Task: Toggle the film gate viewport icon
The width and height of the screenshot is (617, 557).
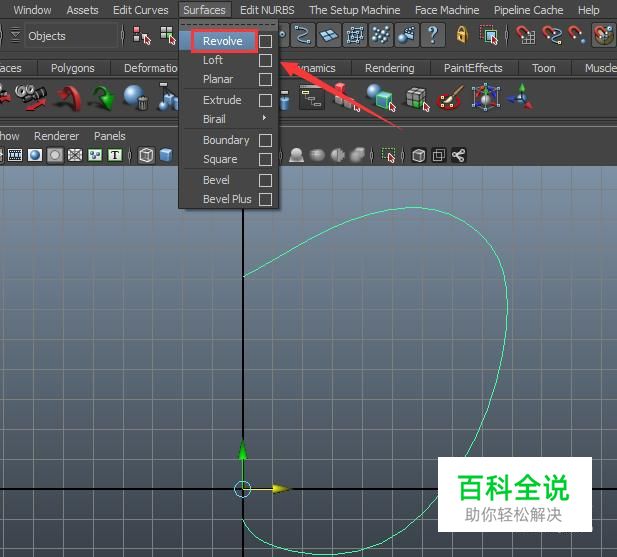Action: [15, 155]
